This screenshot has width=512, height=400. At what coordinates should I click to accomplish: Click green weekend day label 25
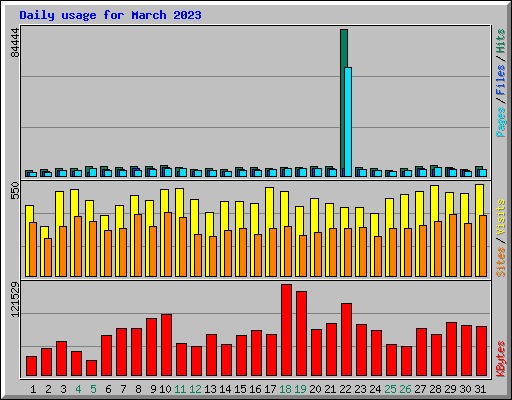pyautogui.click(x=390, y=389)
